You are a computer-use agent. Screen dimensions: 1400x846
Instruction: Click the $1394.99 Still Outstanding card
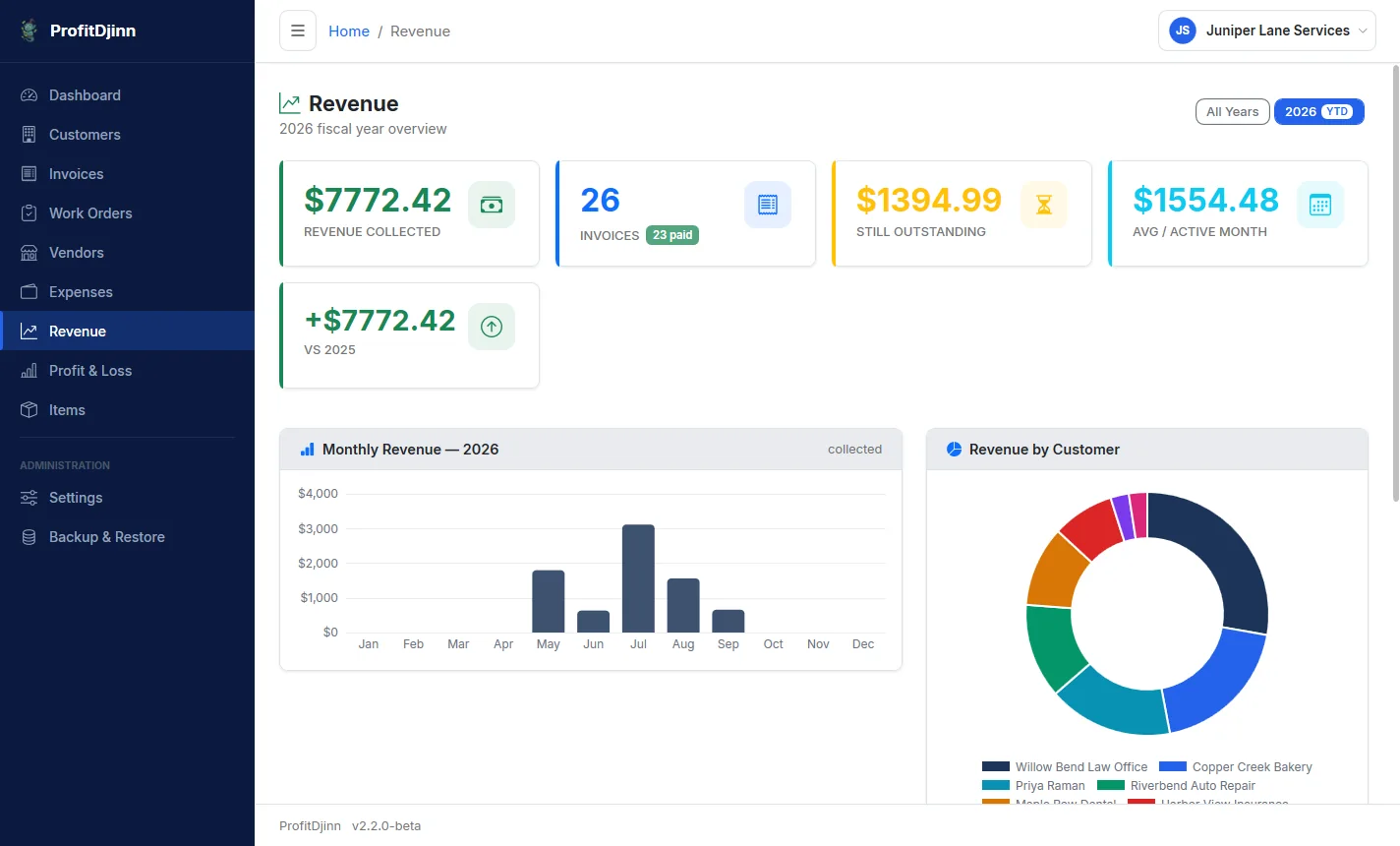tap(962, 213)
